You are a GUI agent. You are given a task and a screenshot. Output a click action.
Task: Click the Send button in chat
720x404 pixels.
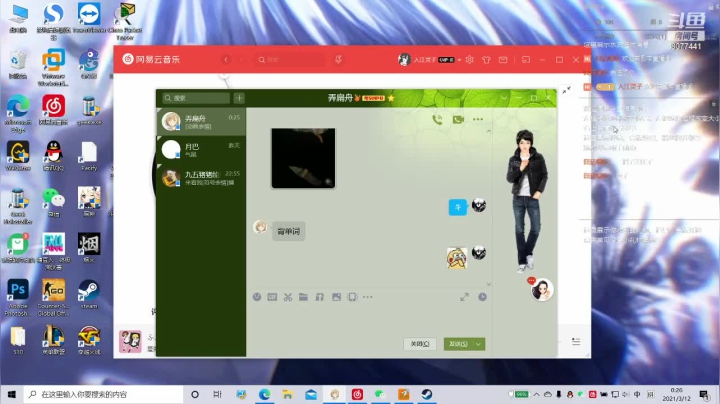click(x=458, y=344)
